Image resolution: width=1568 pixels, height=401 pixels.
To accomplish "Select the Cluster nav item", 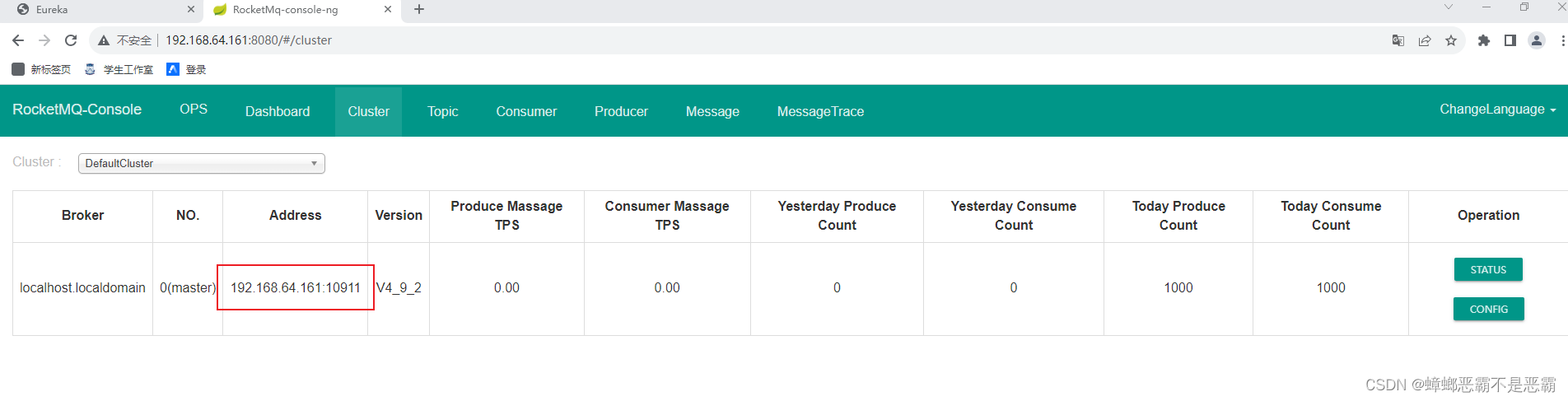I will coord(368,111).
